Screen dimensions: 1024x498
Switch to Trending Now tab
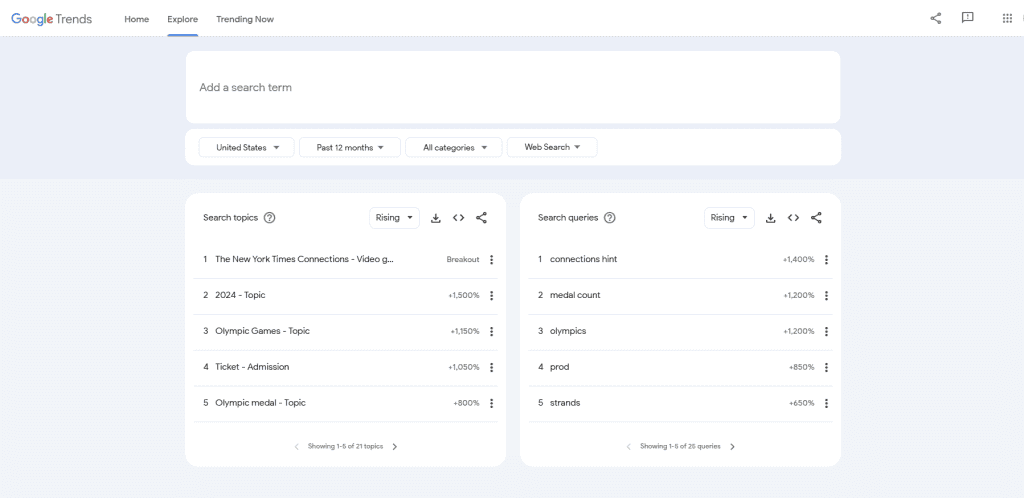click(x=245, y=19)
